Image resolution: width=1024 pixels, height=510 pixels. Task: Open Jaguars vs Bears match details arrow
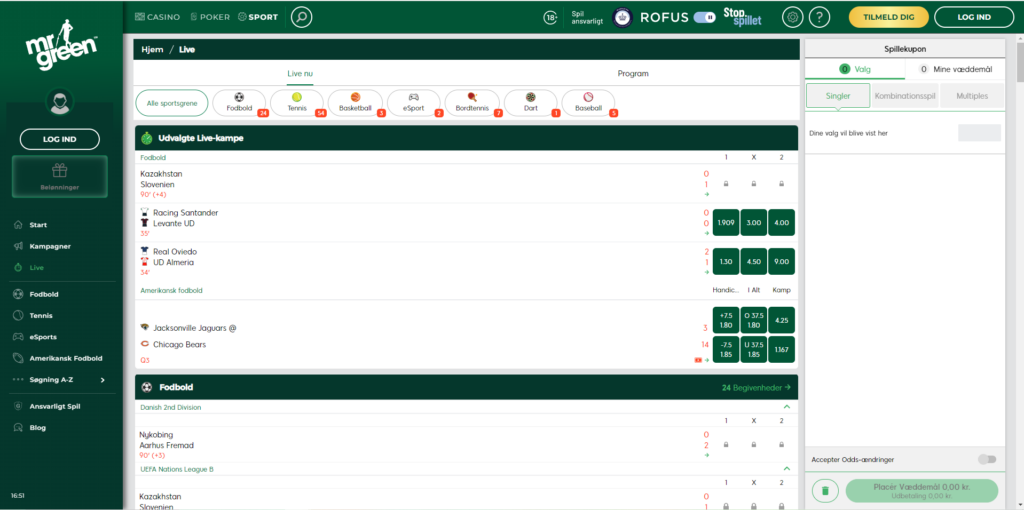[x=707, y=360]
